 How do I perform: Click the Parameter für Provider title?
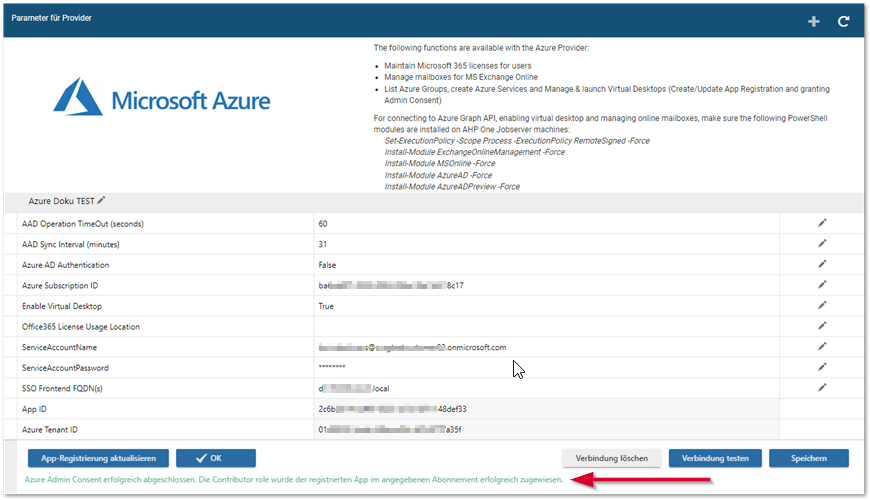(52, 18)
